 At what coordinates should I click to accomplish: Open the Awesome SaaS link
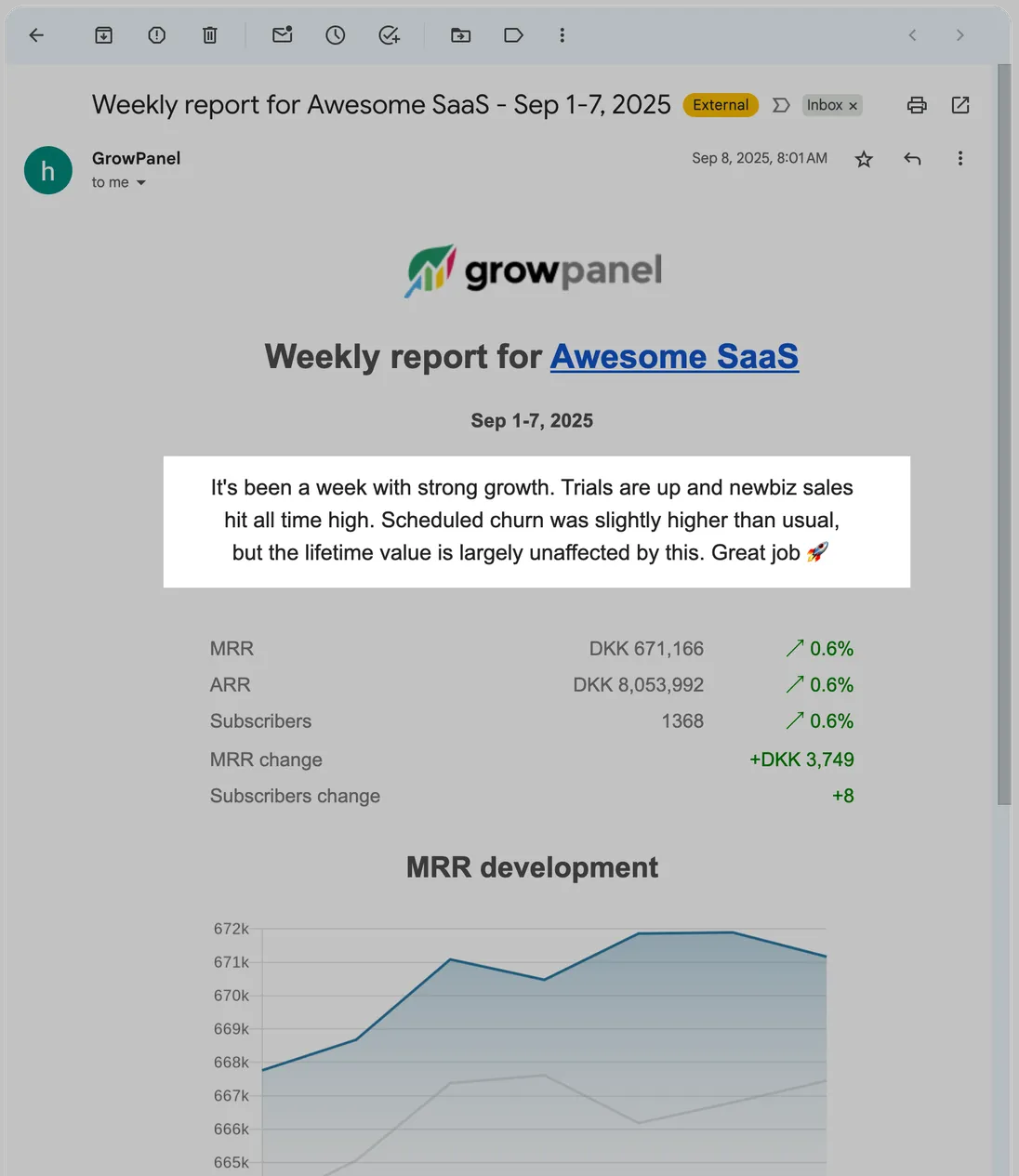click(x=674, y=356)
